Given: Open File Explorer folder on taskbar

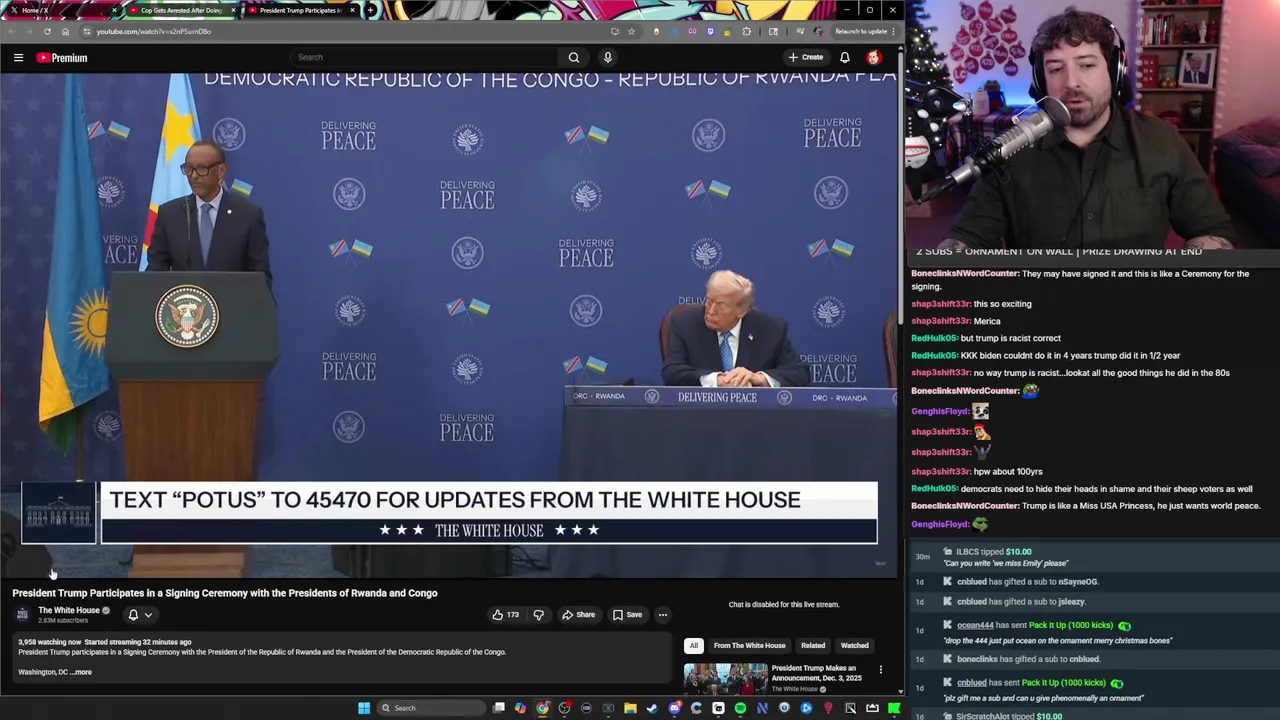Looking at the screenshot, I should (x=630, y=708).
